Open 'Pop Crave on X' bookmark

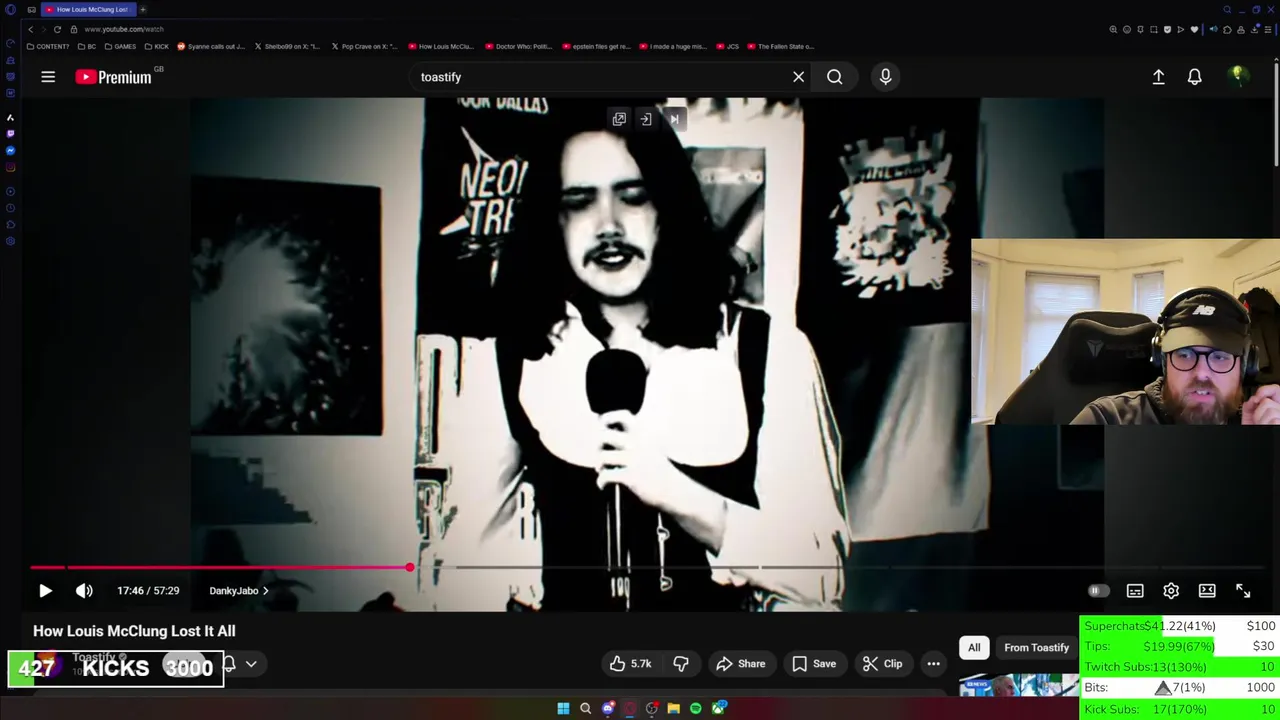tap(364, 46)
